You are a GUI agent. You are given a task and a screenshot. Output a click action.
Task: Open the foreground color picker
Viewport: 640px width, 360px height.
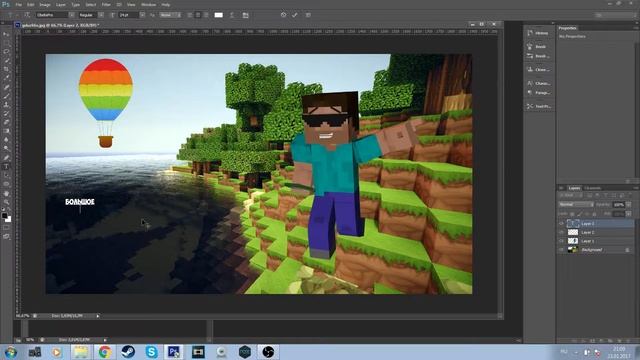(4, 216)
